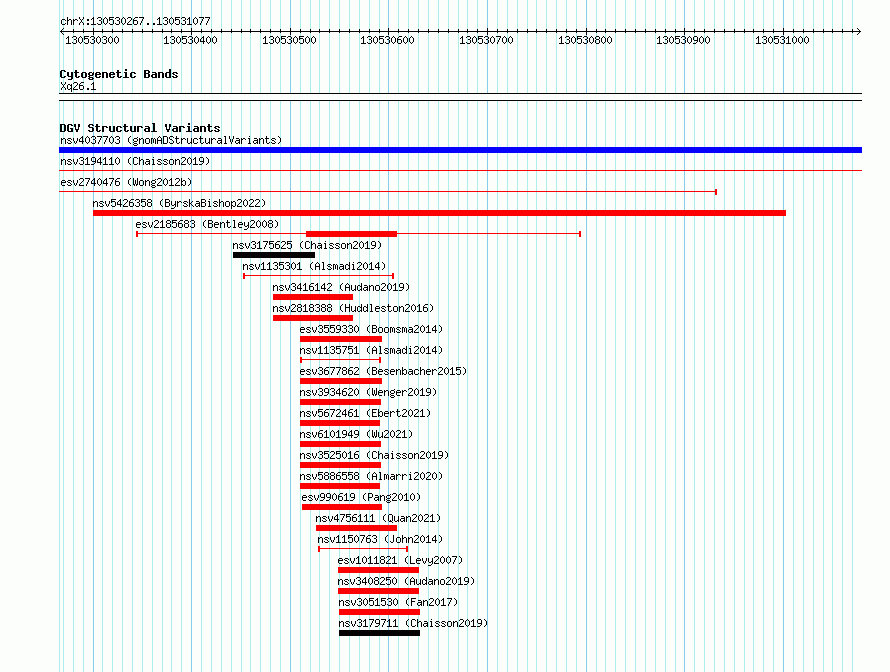Select esv2740476 (Wong2012b) label
The height and width of the screenshot is (672, 890).
[x=126, y=182]
